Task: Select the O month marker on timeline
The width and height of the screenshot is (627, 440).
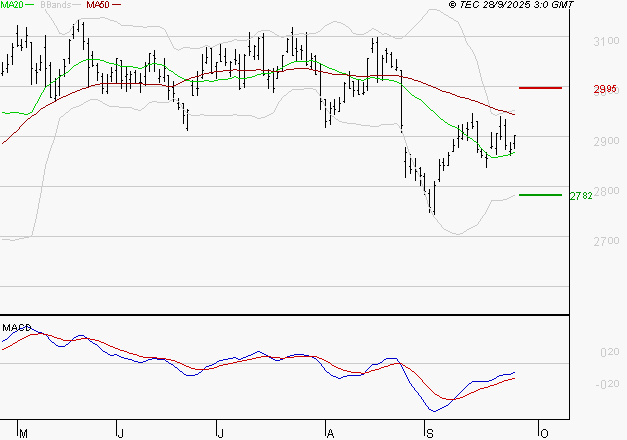Action: [542, 433]
